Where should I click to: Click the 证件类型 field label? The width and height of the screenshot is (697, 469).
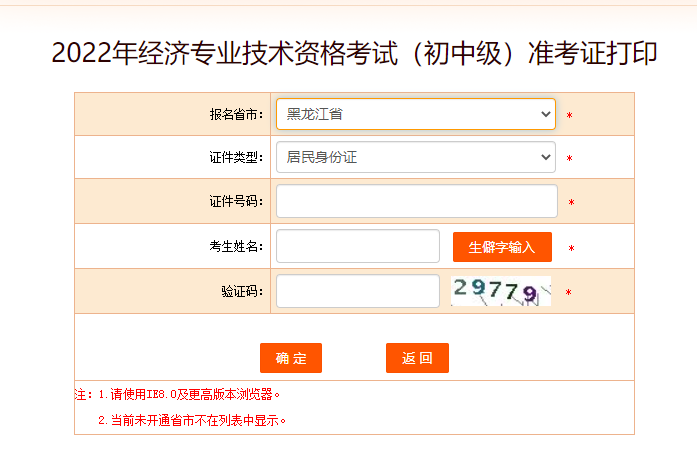(x=236, y=157)
